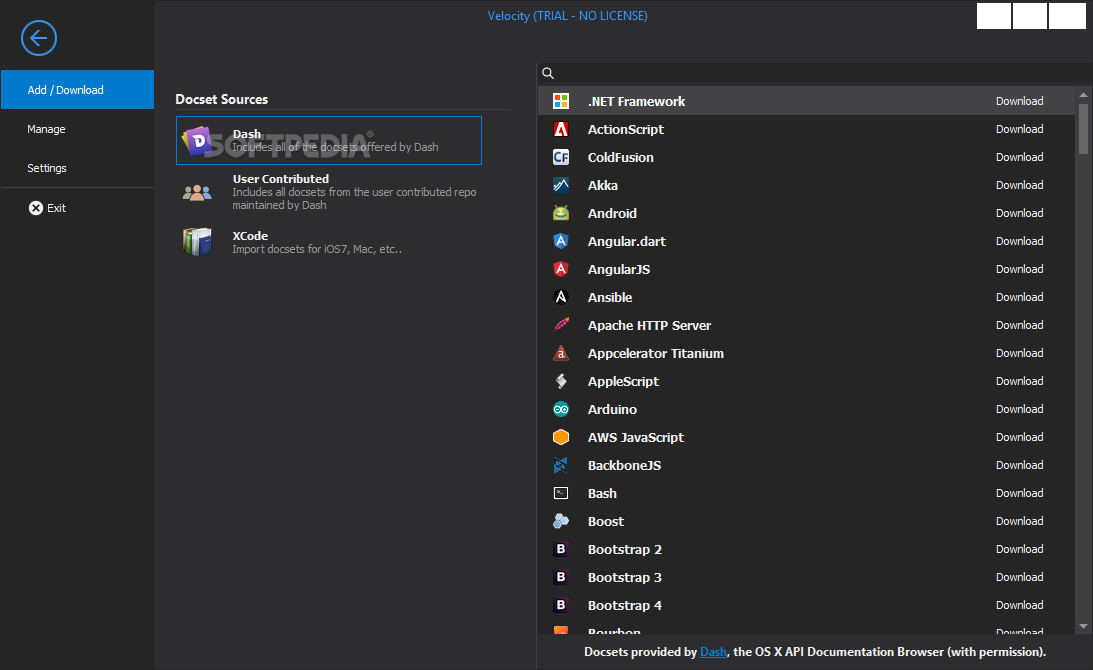
Task: Click the circular back arrow icon
Action: click(38, 38)
